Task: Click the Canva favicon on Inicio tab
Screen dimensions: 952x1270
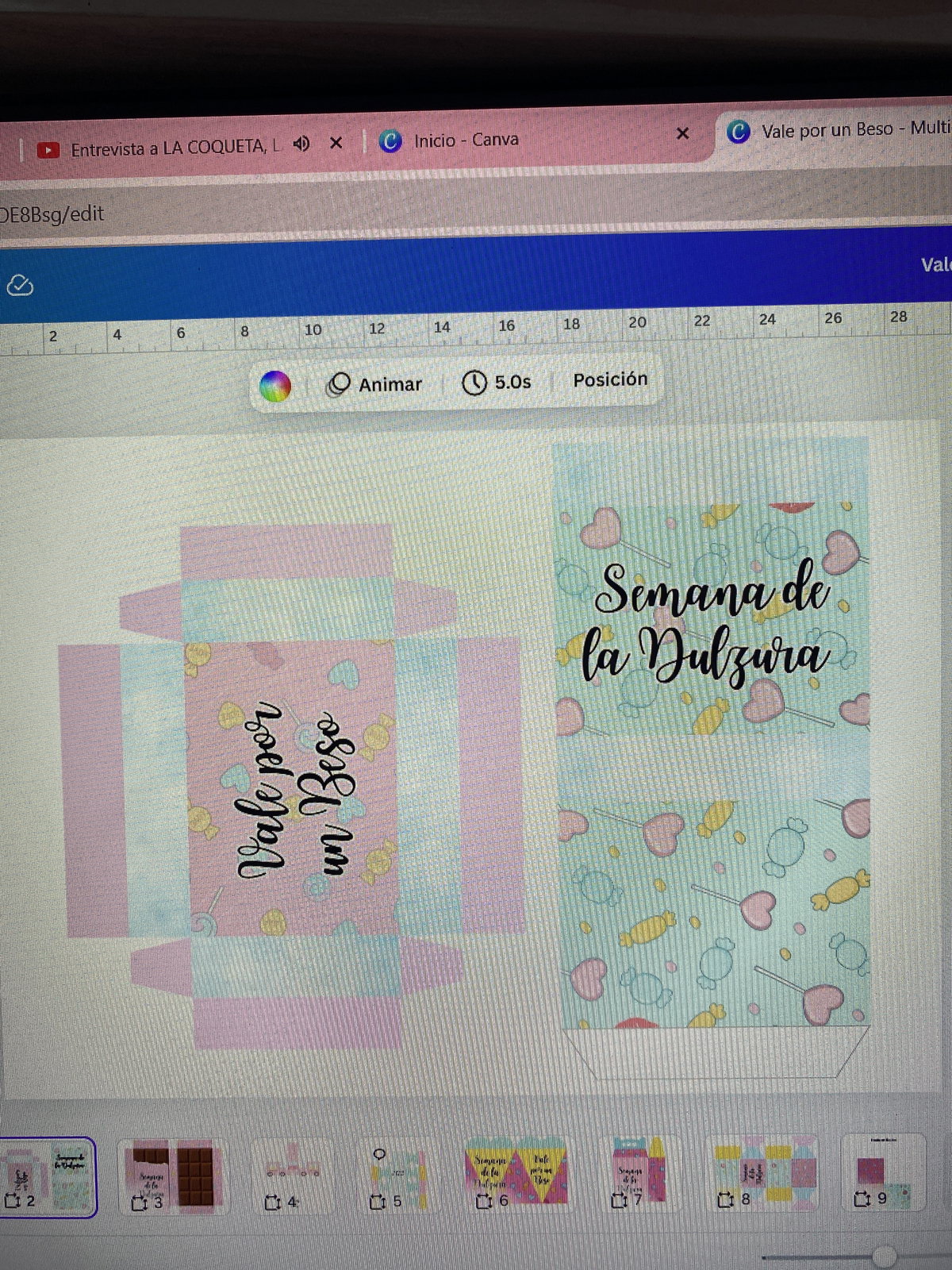Action: pos(390,141)
